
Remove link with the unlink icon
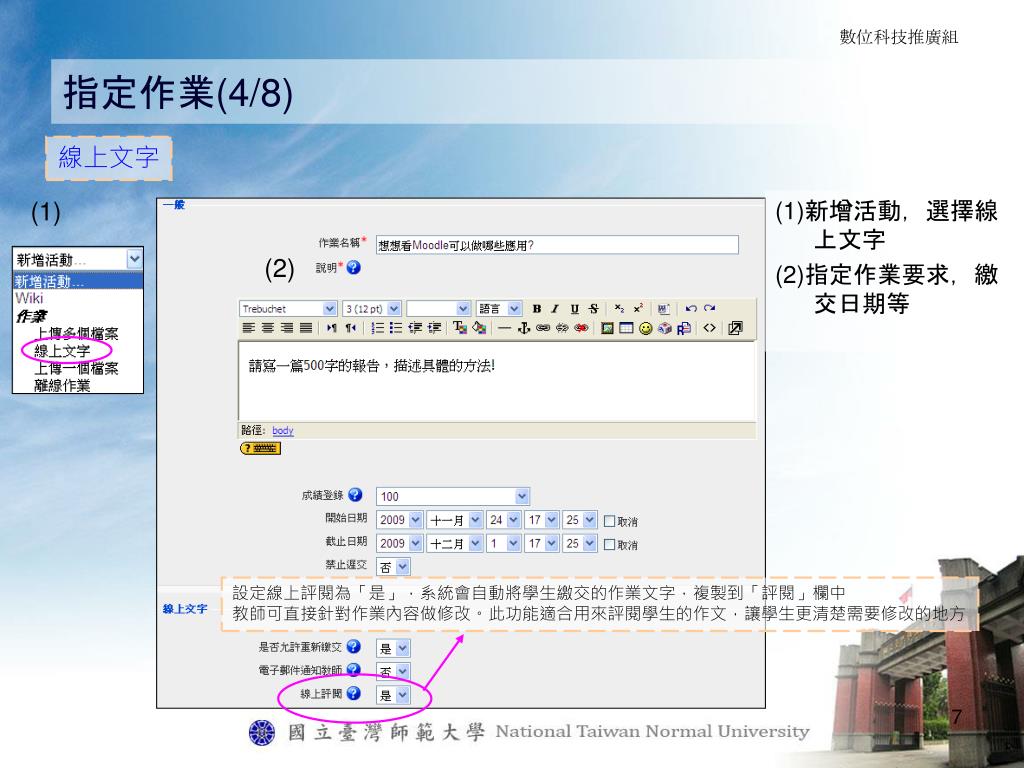pos(562,328)
